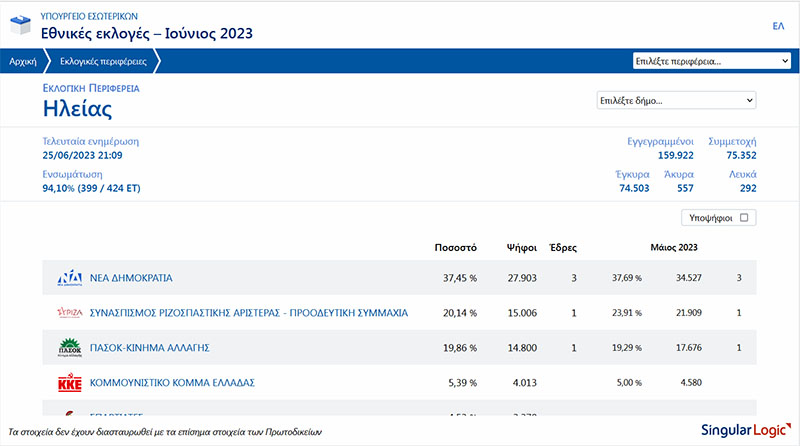
Task: Go to the Αρχική breadcrumb tab
Action: point(22,61)
